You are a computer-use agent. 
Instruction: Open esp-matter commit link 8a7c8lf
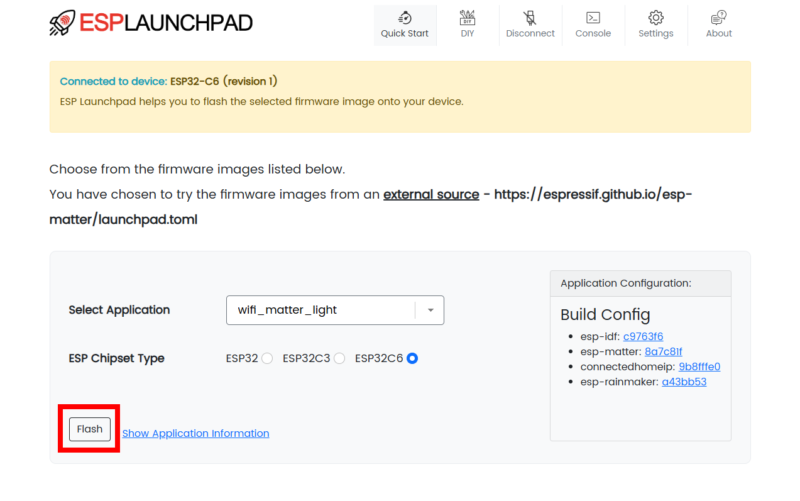pos(664,352)
